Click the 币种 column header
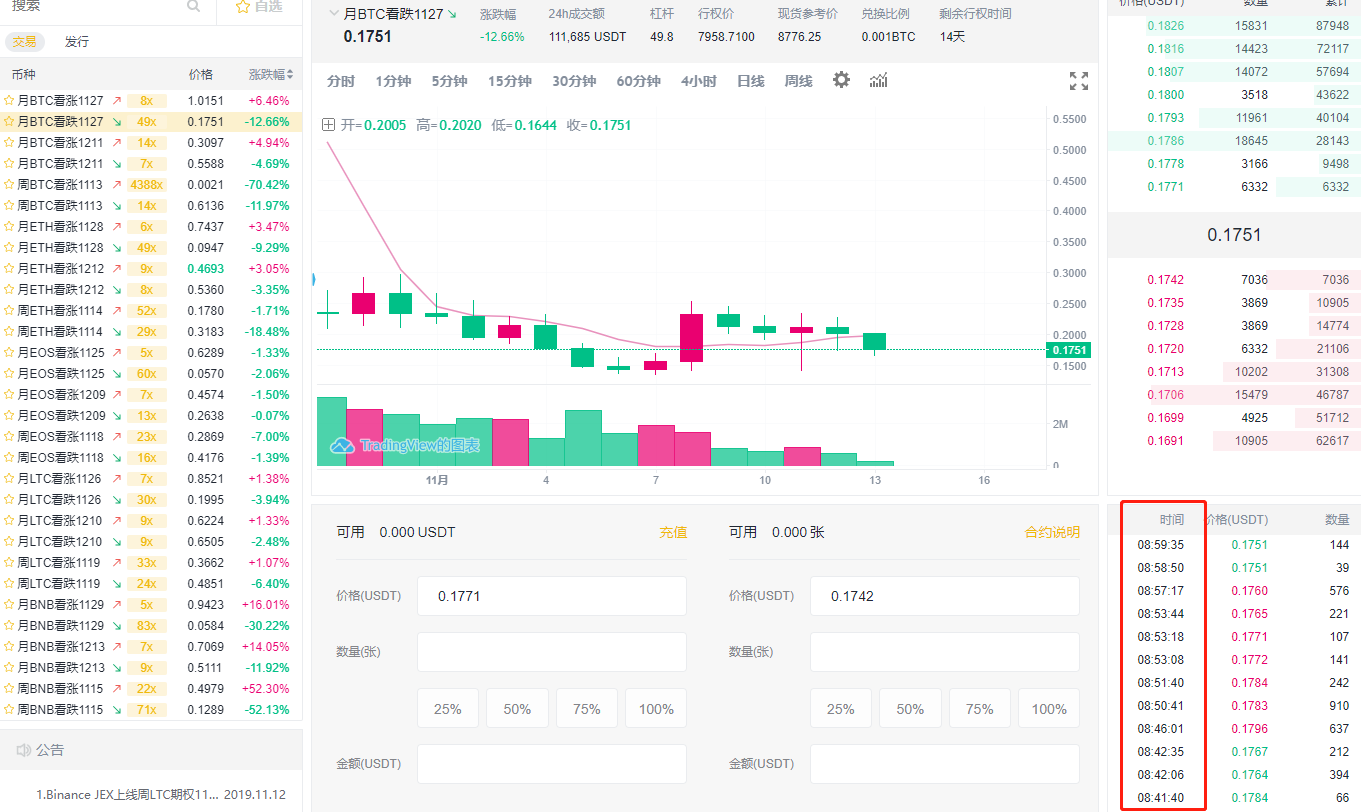Image resolution: width=1361 pixels, height=812 pixels. pos(24,75)
